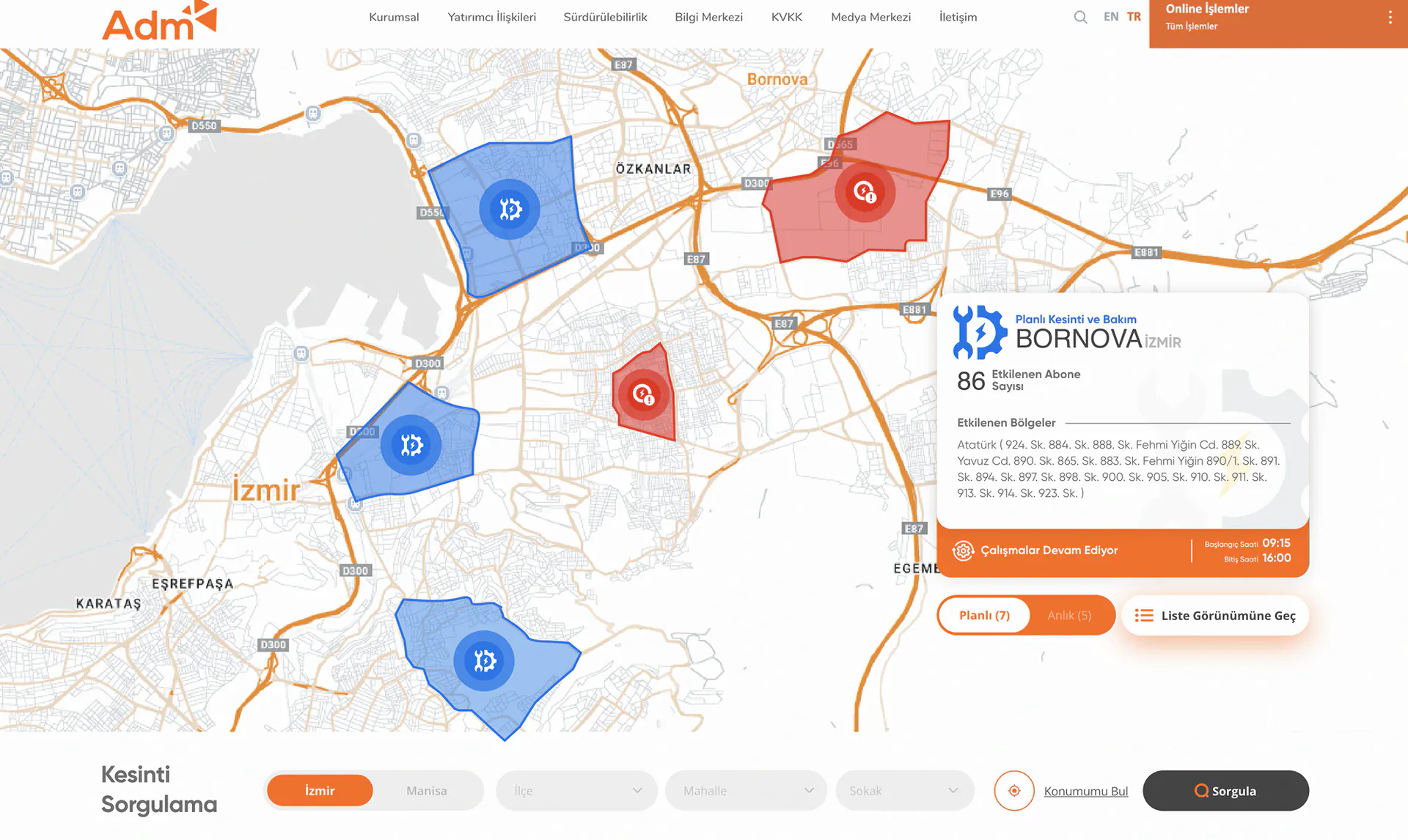Click the wrench-gear icon on the Bornova card
The width and height of the screenshot is (1408, 840).
click(x=980, y=332)
